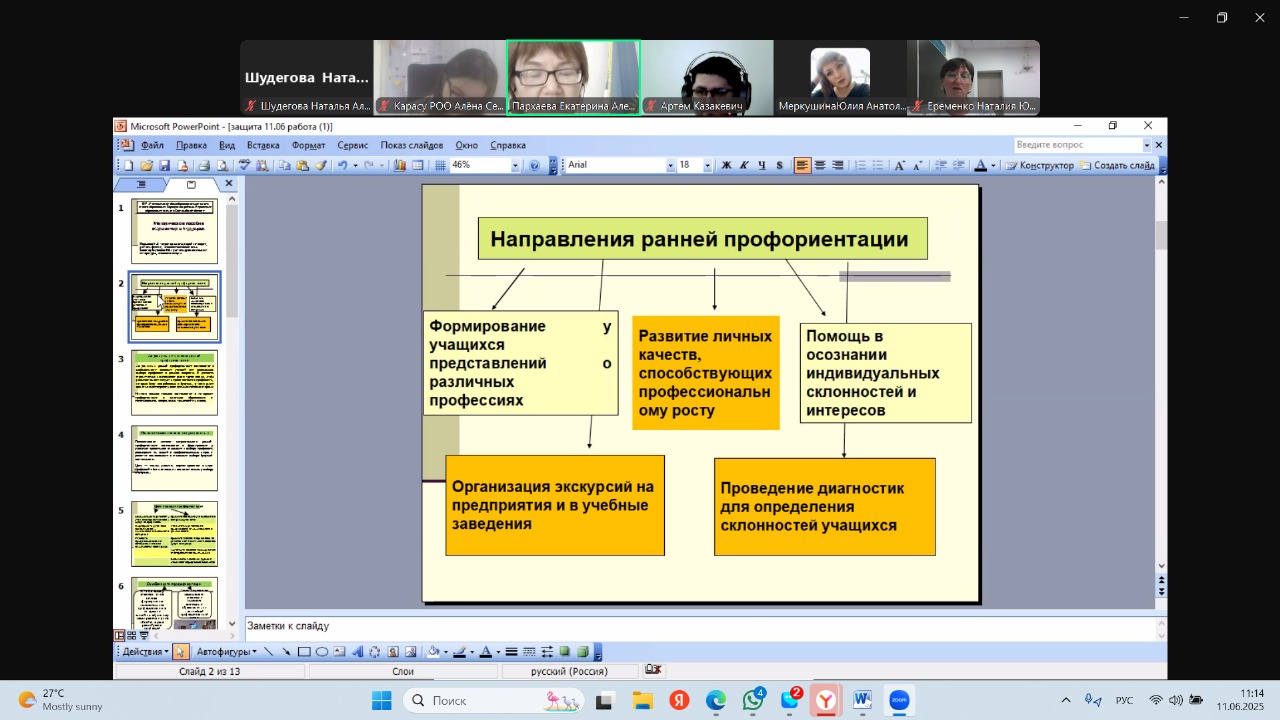Toggle center text alignment

pos(820,166)
